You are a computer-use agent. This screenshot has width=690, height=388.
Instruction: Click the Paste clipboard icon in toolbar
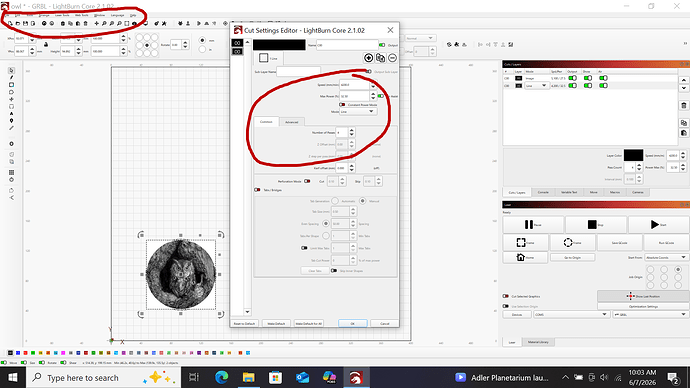(78, 23)
